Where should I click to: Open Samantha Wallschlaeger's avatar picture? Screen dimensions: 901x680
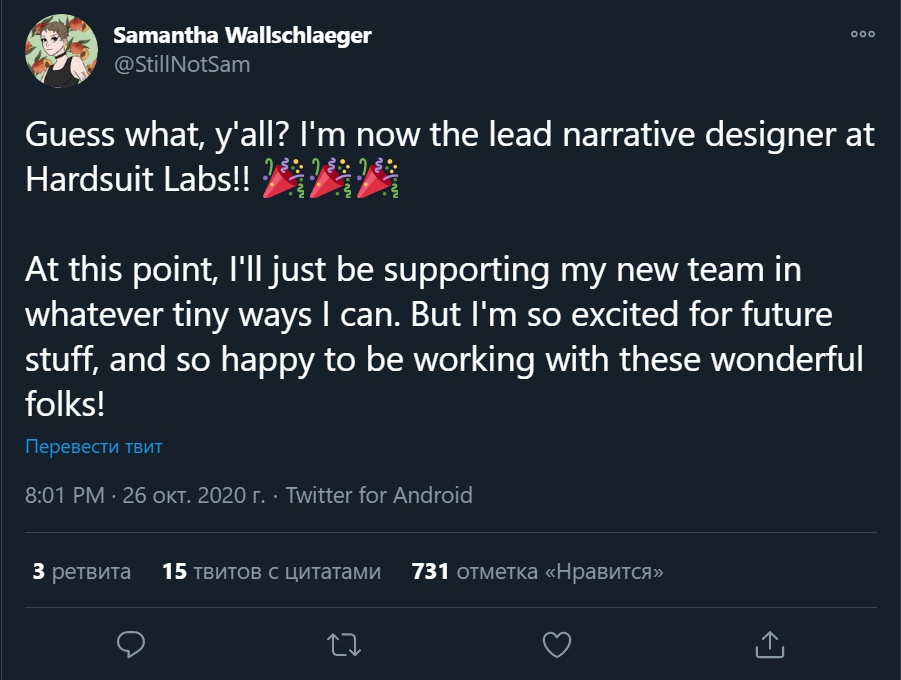click(63, 49)
